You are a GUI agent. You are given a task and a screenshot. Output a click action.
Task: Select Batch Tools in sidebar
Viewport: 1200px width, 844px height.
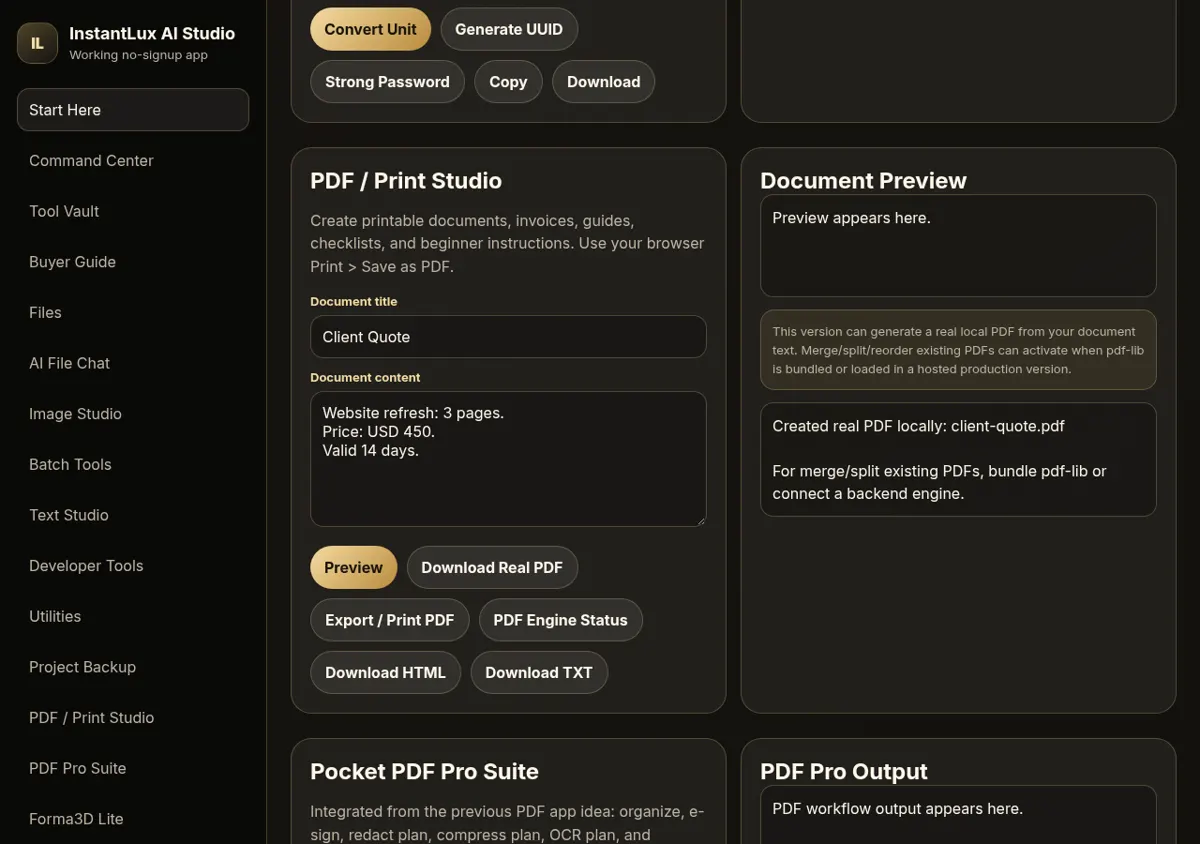tap(133, 464)
